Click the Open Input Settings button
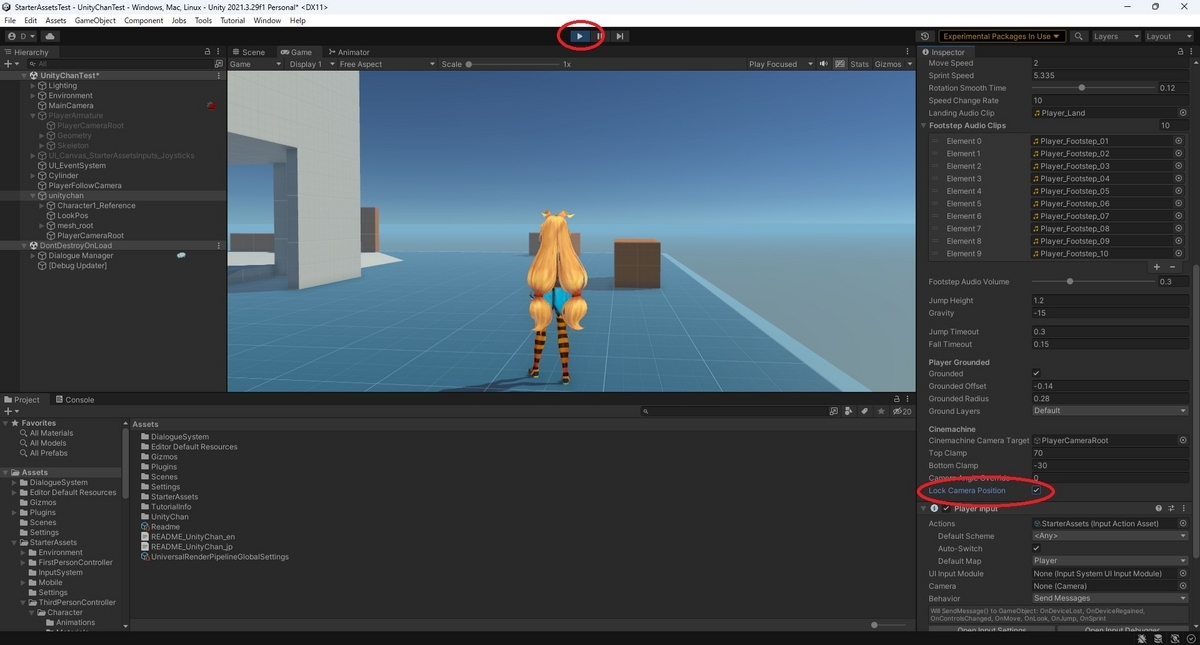The height and width of the screenshot is (645, 1200). pyautogui.click(x=990, y=631)
